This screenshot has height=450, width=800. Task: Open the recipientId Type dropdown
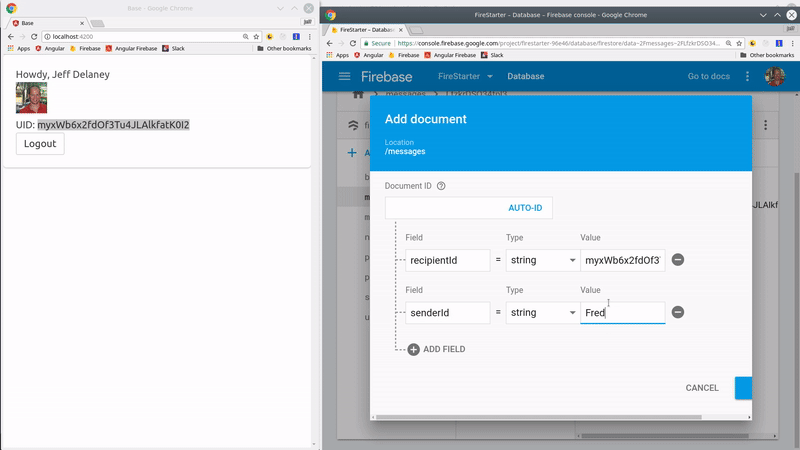[x=543, y=260]
